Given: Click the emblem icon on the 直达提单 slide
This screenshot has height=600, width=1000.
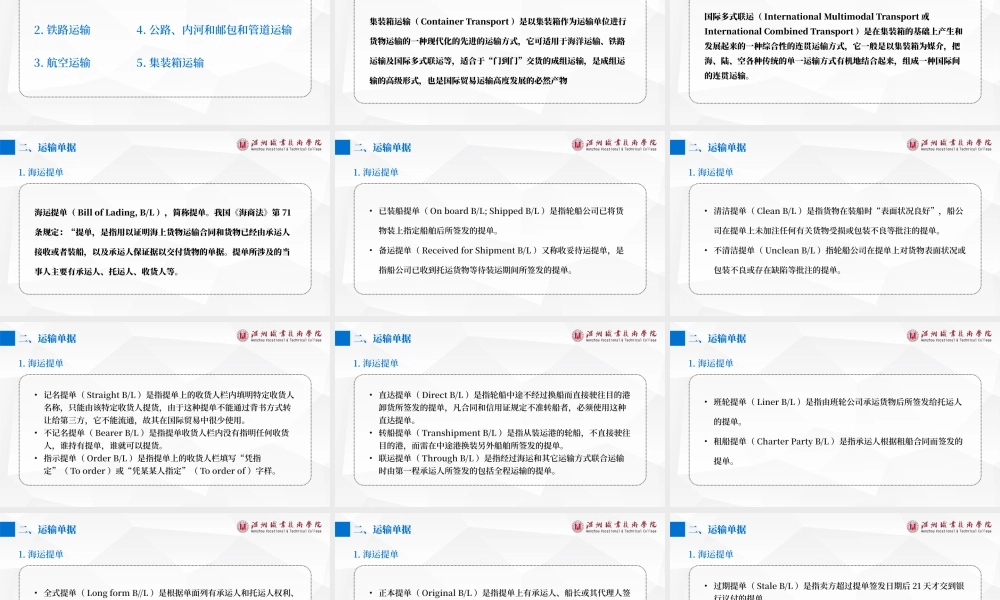Looking at the screenshot, I should [578, 336].
